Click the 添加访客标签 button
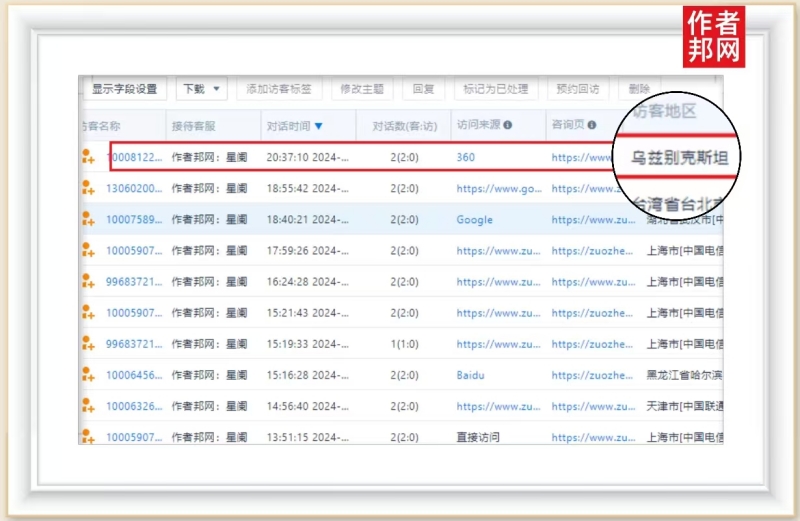Screen dimensions: 800x521 279,89
